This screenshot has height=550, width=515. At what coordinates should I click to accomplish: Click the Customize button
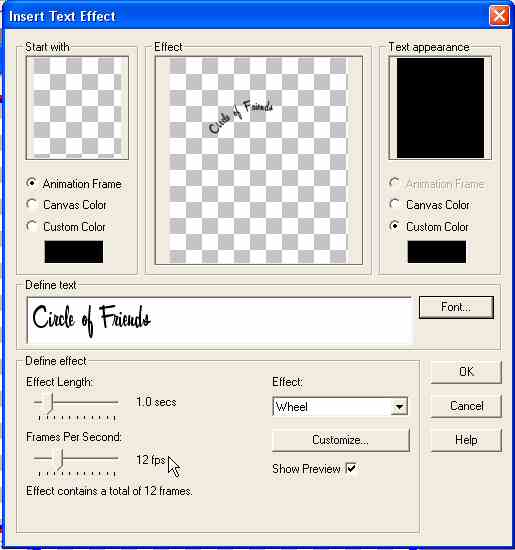click(x=340, y=440)
